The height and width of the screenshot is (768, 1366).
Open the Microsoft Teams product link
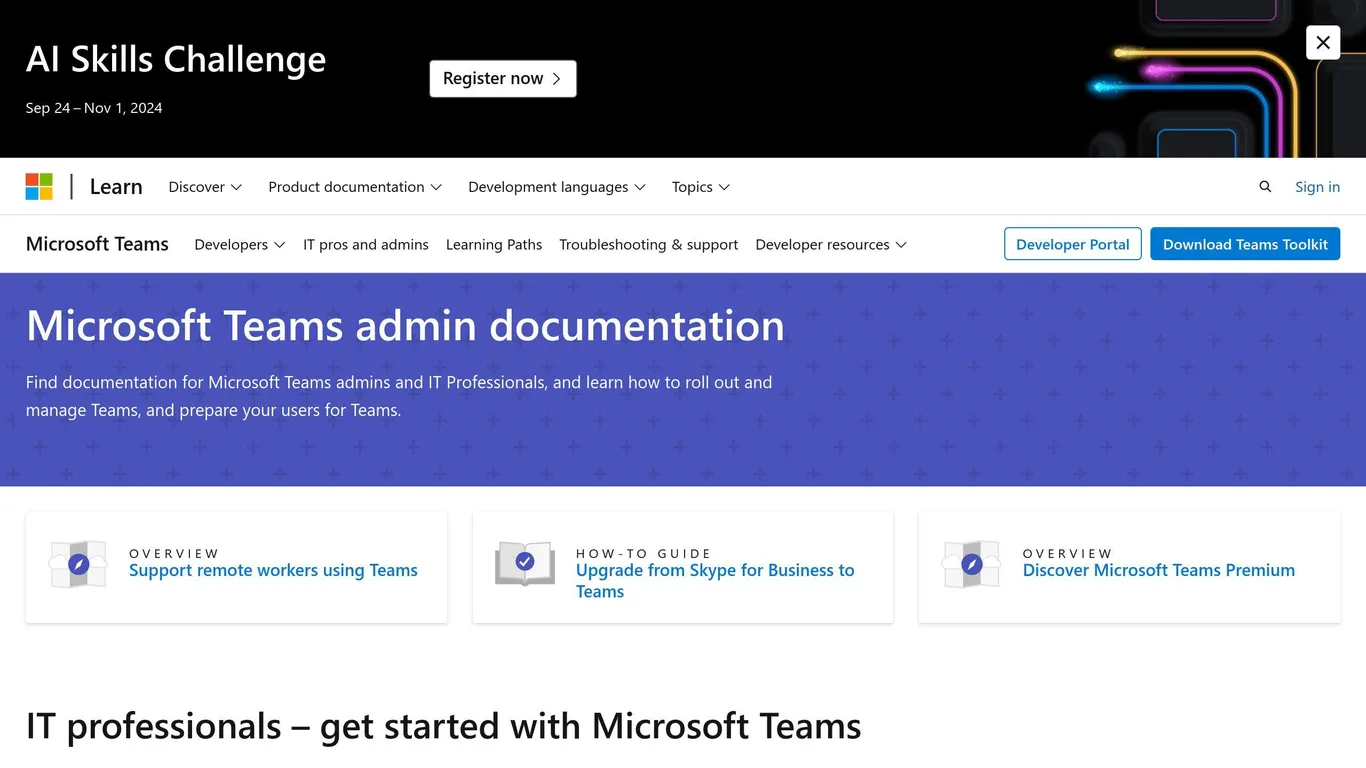(x=97, y=244)
